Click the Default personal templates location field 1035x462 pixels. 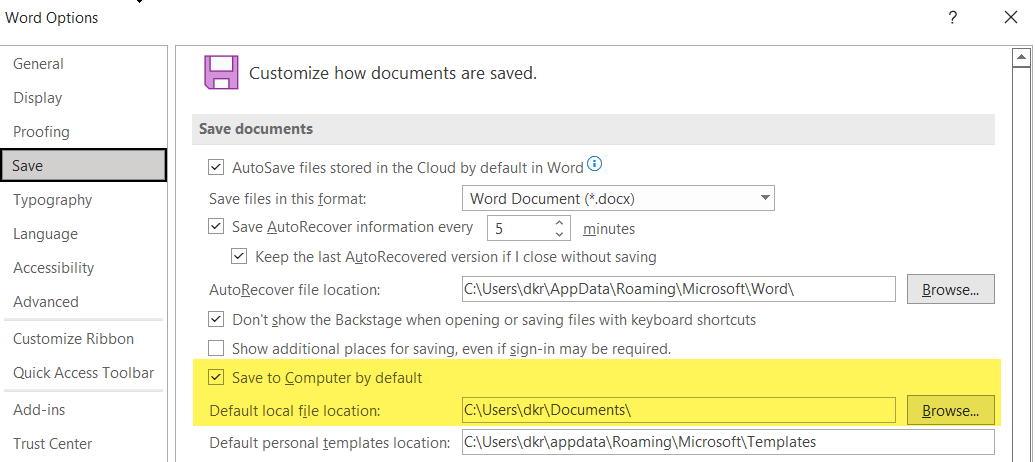728,442
